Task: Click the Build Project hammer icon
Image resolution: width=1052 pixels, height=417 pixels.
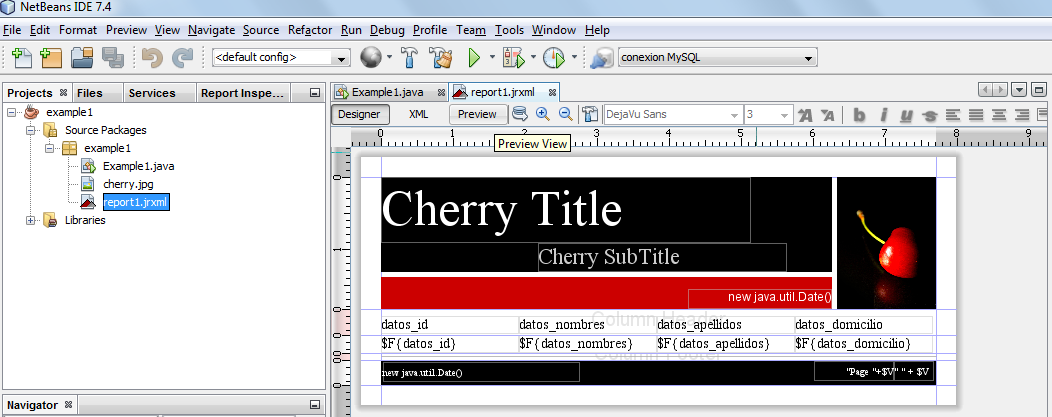Action: (x=410, y=58)
